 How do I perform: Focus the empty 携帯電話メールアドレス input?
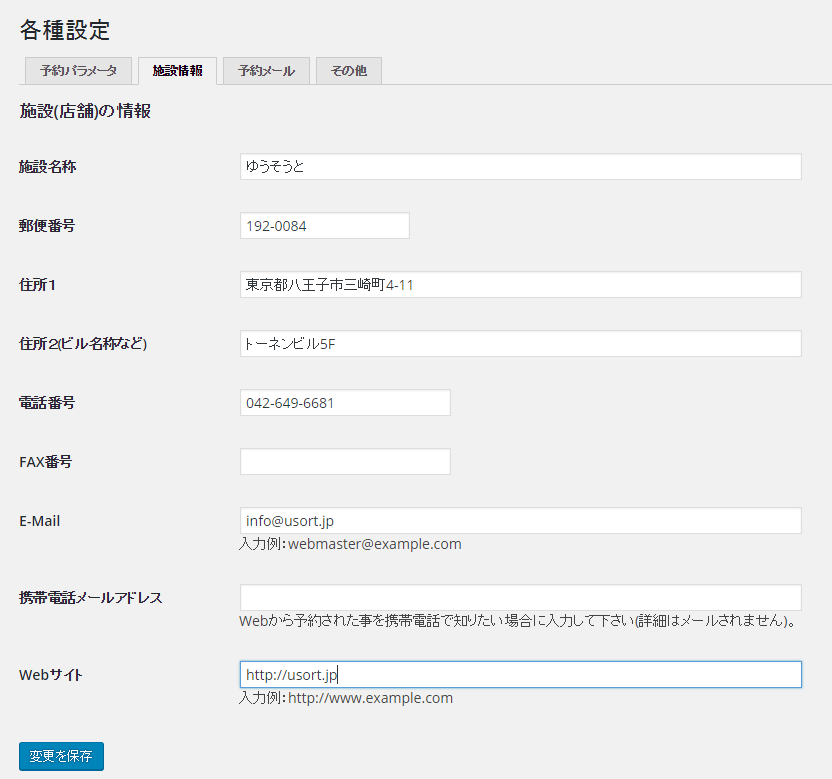click(x=520, y=598)
